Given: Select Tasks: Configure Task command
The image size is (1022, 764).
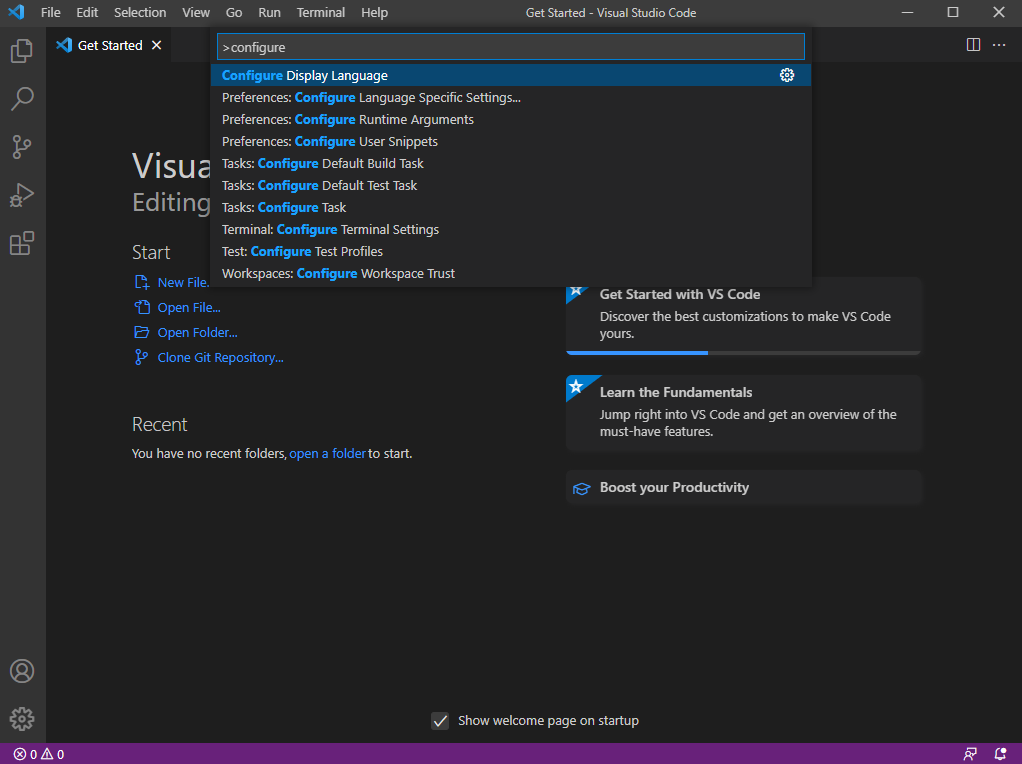Looking at the screenshot, I should pyautogui.click(x=511, y=207).
